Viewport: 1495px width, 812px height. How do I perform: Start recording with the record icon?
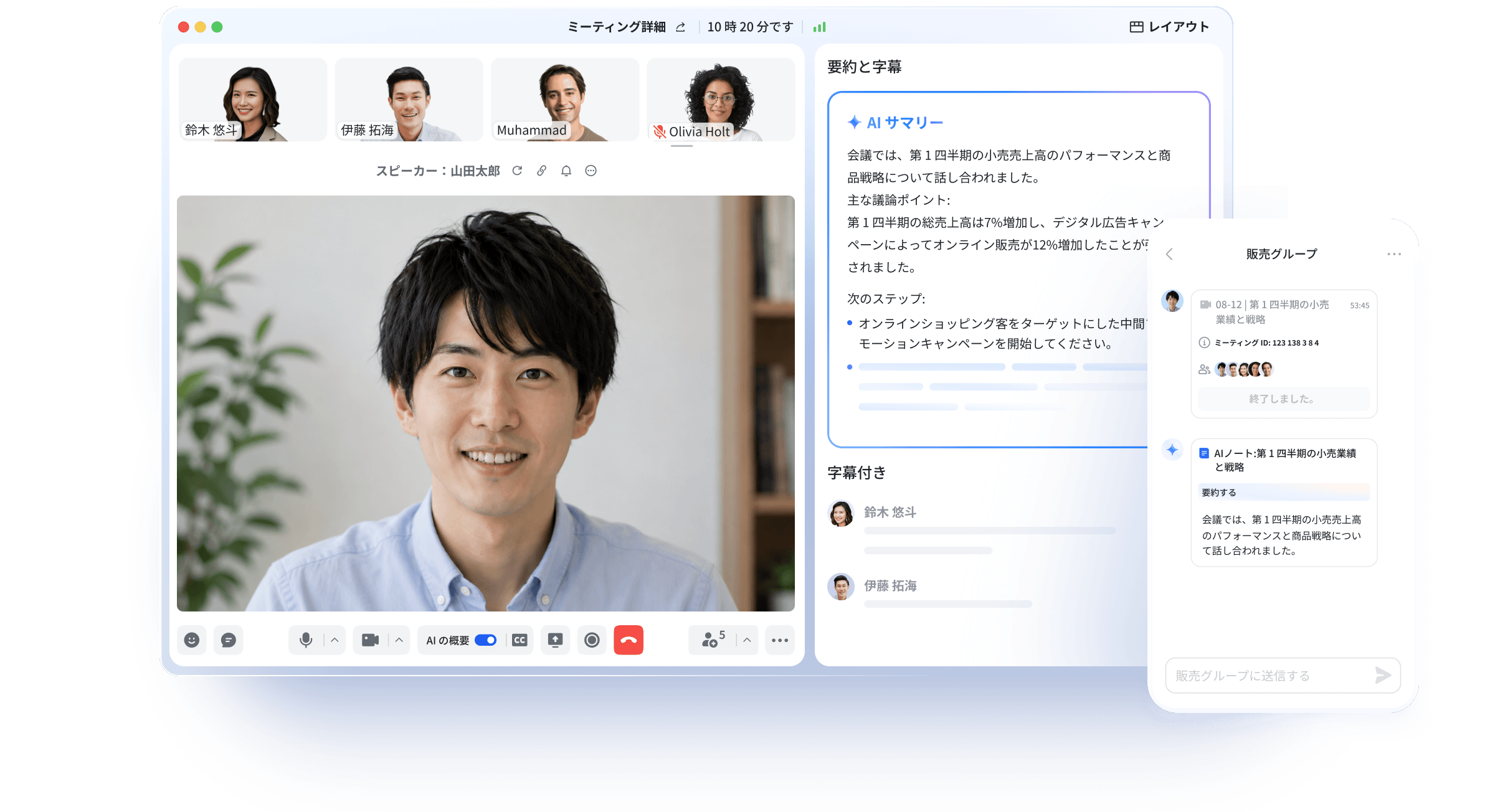click(592, 640)
